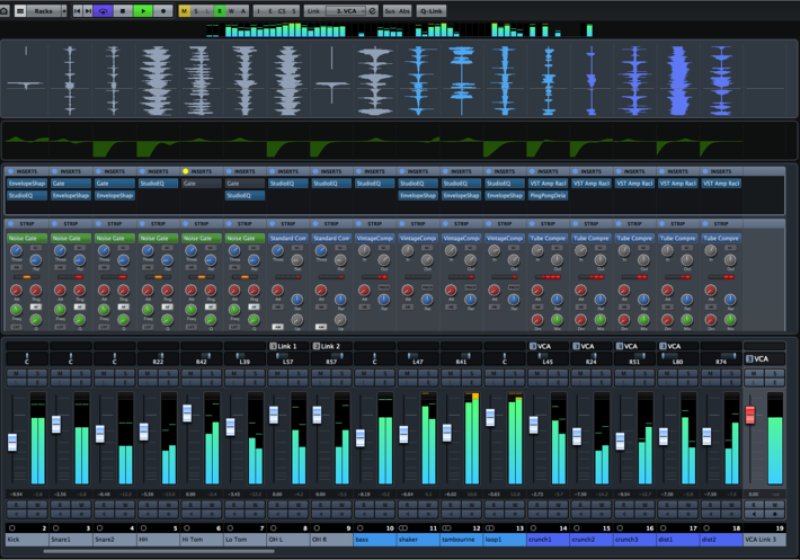Click the yellow global Mute (M) button
Image resolution: width=800 pixels, height=560 pixels.
(183, 10)
